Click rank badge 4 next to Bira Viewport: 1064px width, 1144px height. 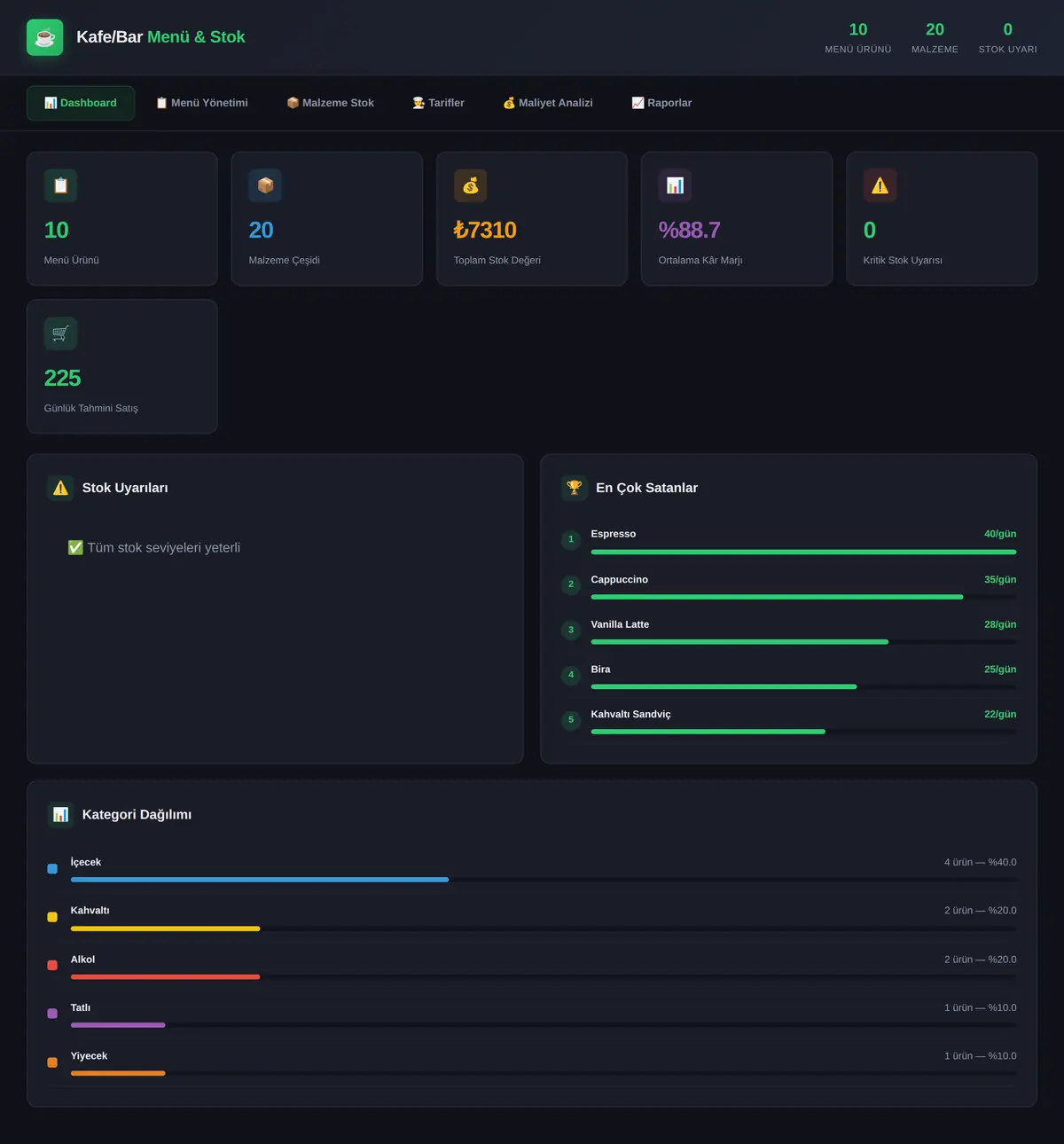tap(571, 675)
